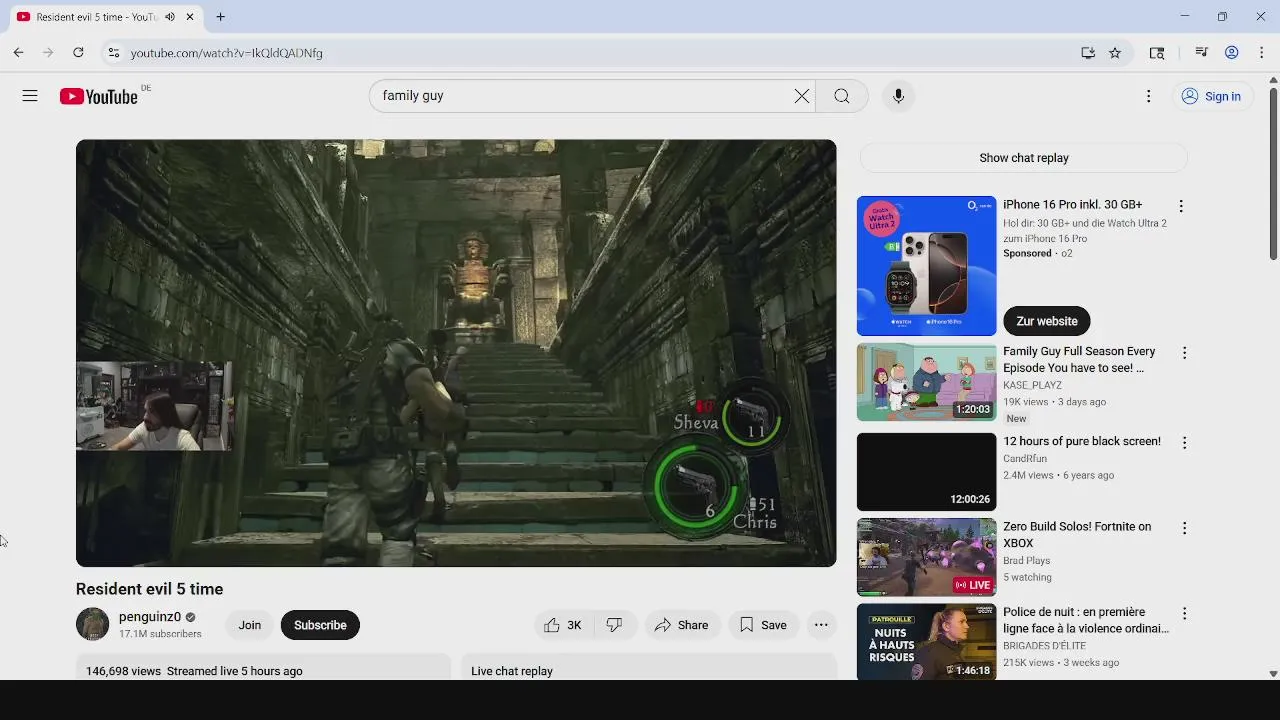
Task: Reload the current page
Action: [78, 53]
